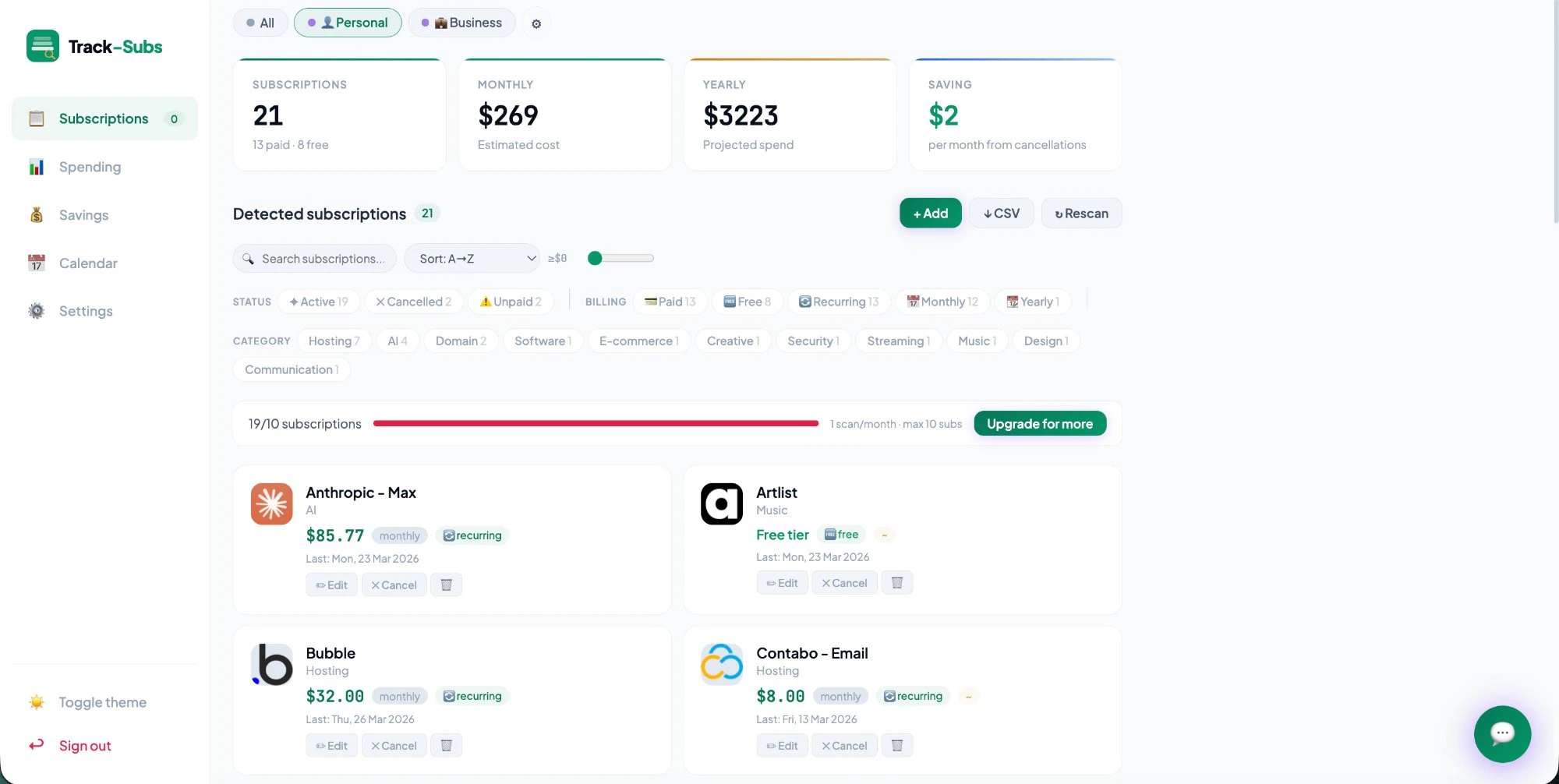Switch to the Business profile tab
1559x784 pixels.
(461, 23)
